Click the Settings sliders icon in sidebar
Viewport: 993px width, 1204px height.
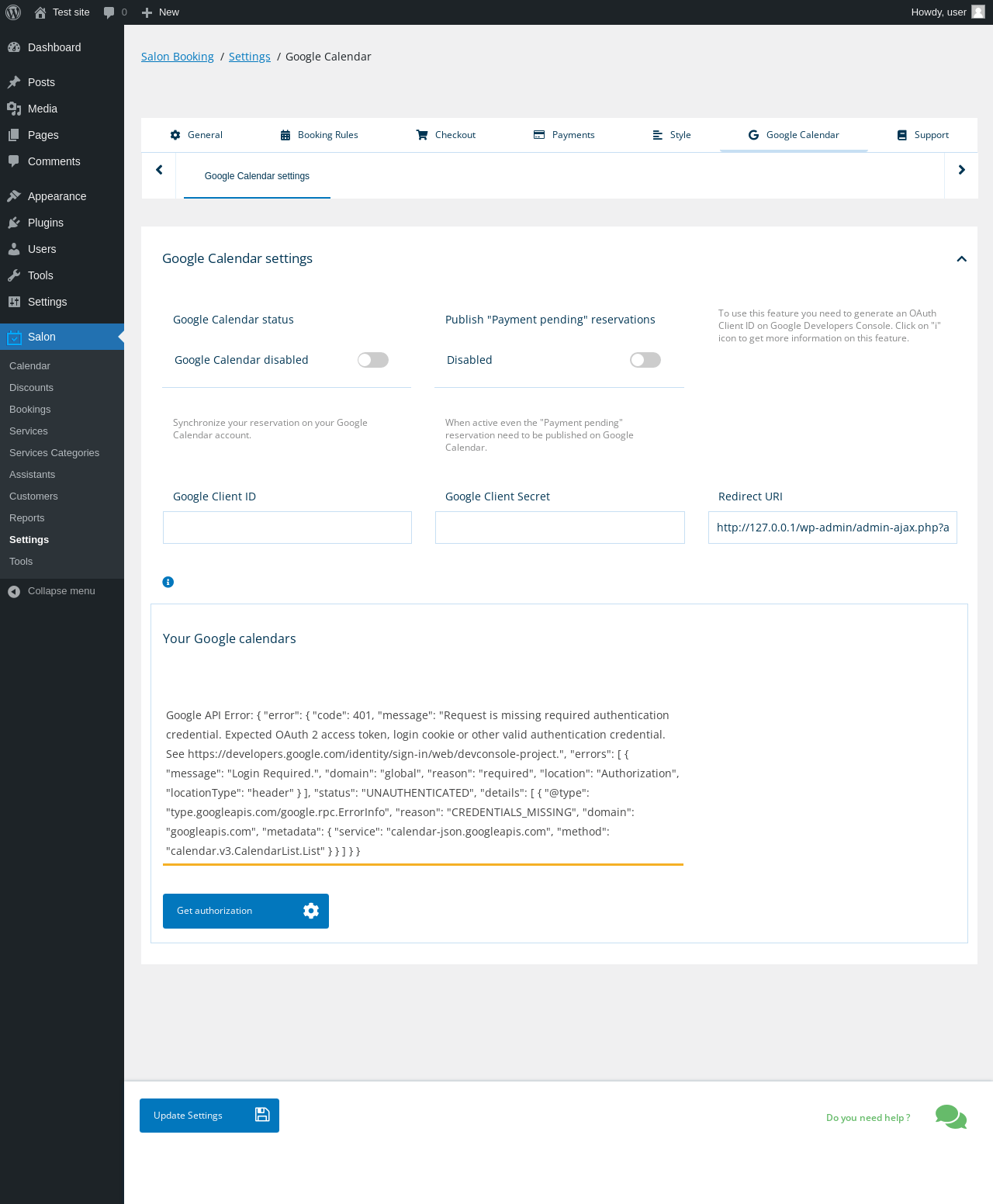pyautogui.click(x=14, y=302)
